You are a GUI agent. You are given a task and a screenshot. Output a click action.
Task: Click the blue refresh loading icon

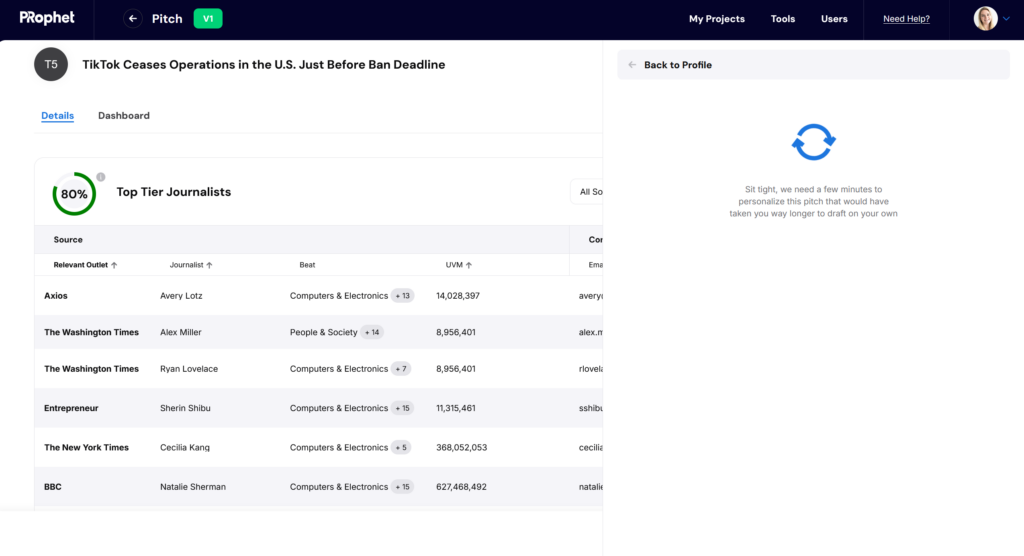click(x=813, y=142)
